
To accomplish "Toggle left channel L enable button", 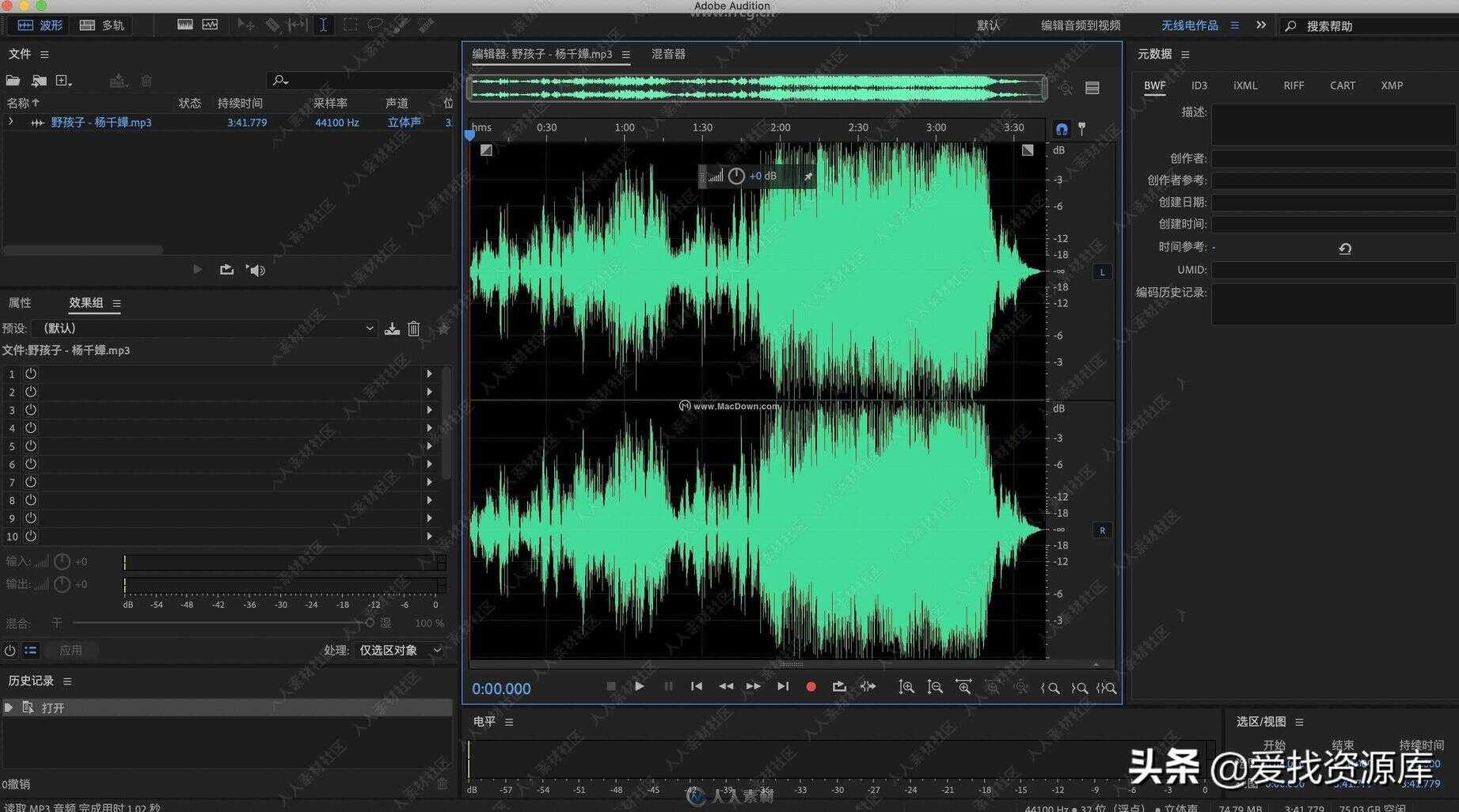I will [1102, 272].
